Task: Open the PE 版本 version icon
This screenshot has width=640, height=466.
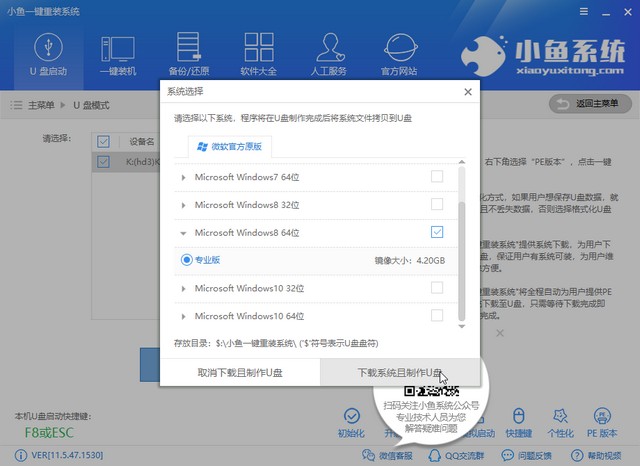Action: pyautogui.click(x=606, y=420)
